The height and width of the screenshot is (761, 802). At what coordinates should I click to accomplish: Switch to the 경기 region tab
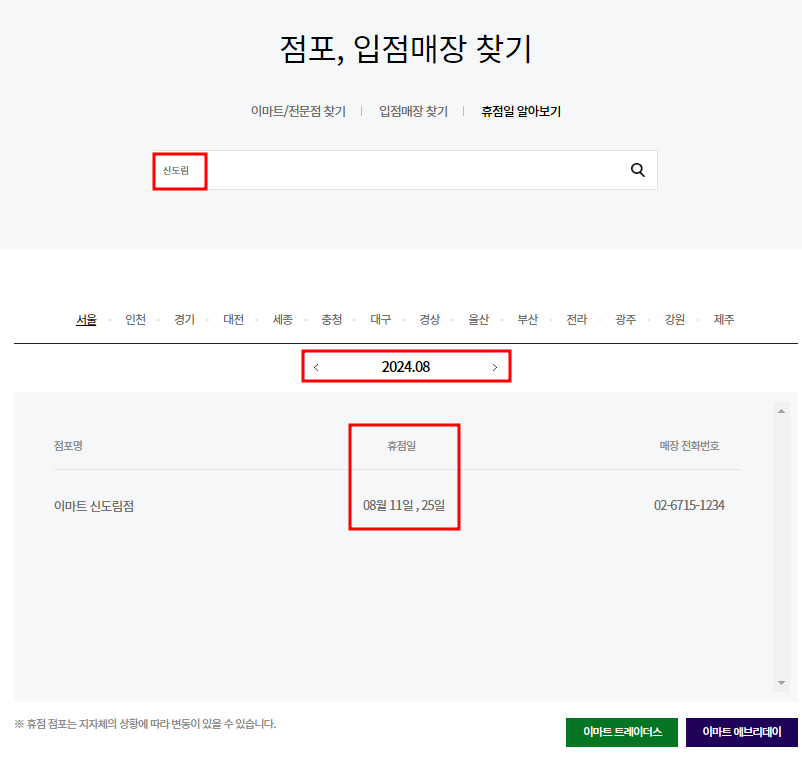(x=184, y=319)
